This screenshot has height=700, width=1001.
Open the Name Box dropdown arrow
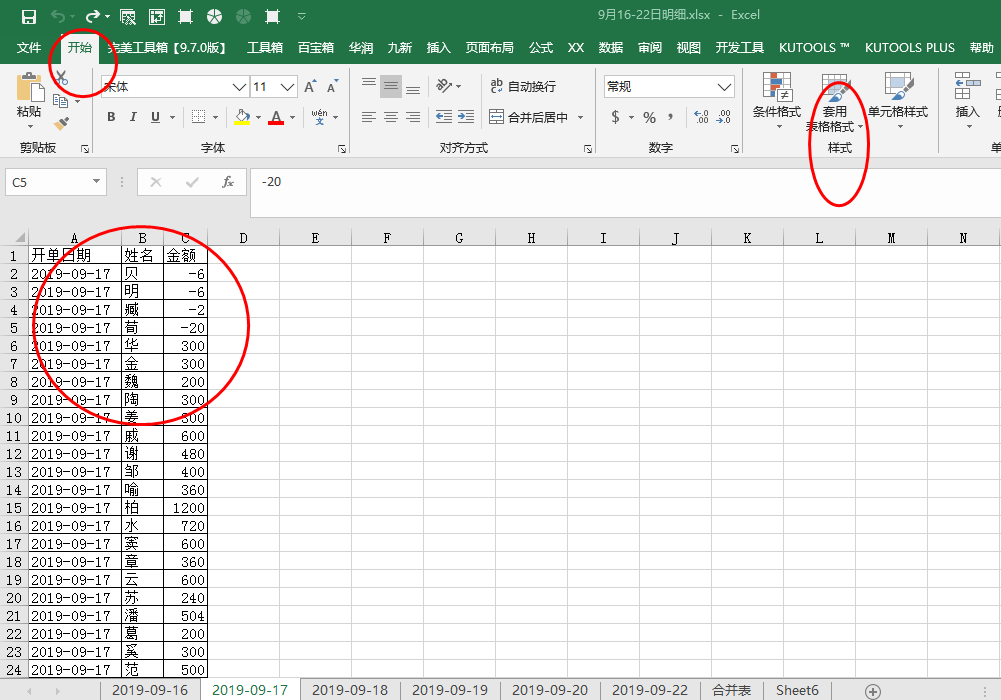96,182
